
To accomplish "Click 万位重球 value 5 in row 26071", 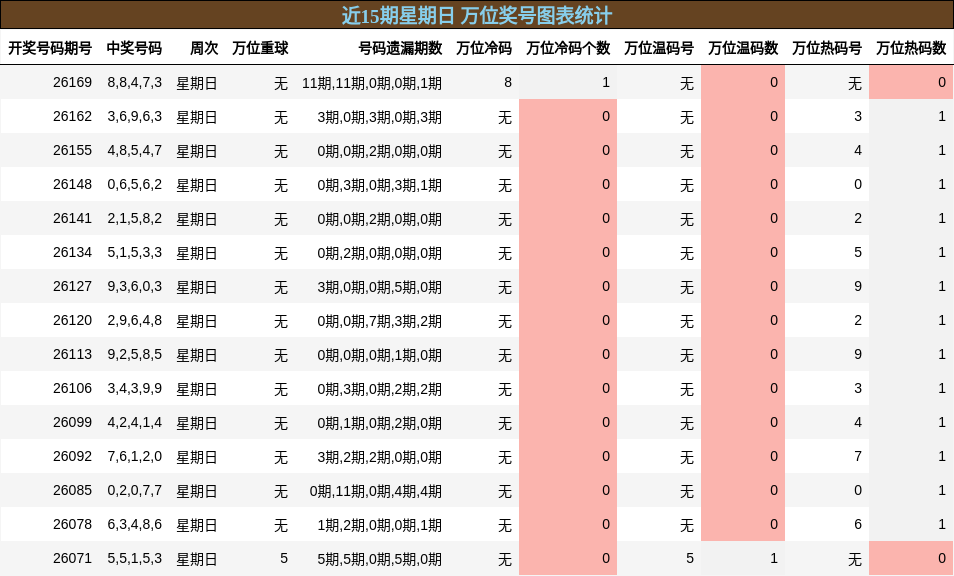I will click(284, 559).
